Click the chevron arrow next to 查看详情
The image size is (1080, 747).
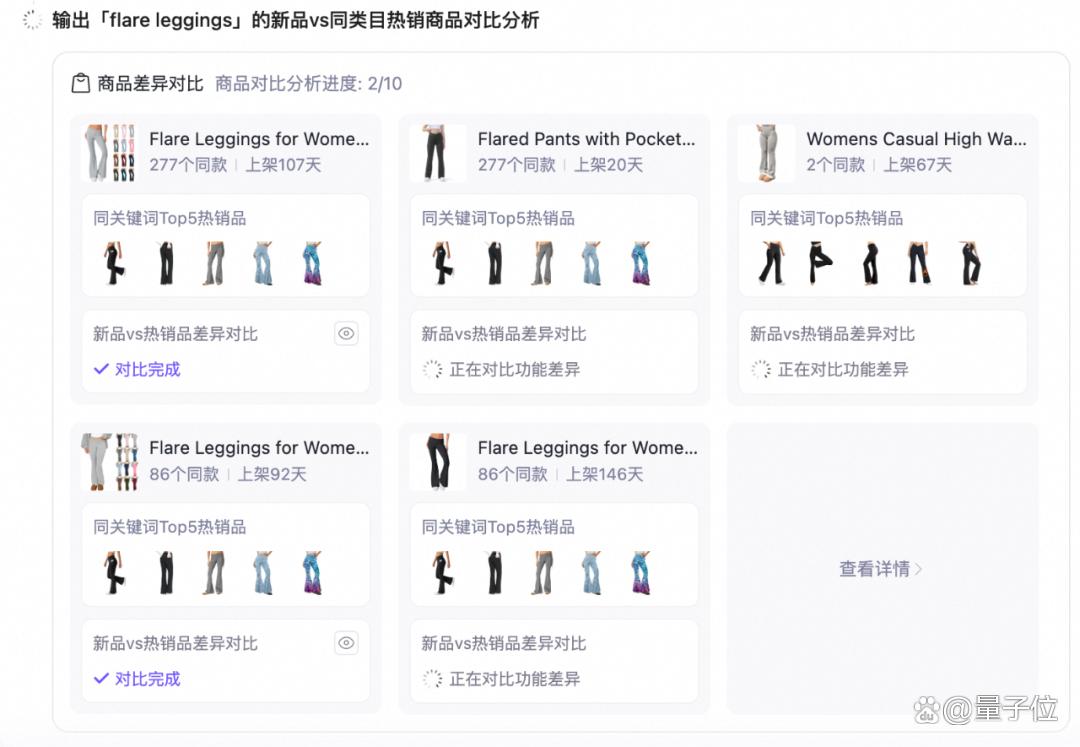pos(918,569)
